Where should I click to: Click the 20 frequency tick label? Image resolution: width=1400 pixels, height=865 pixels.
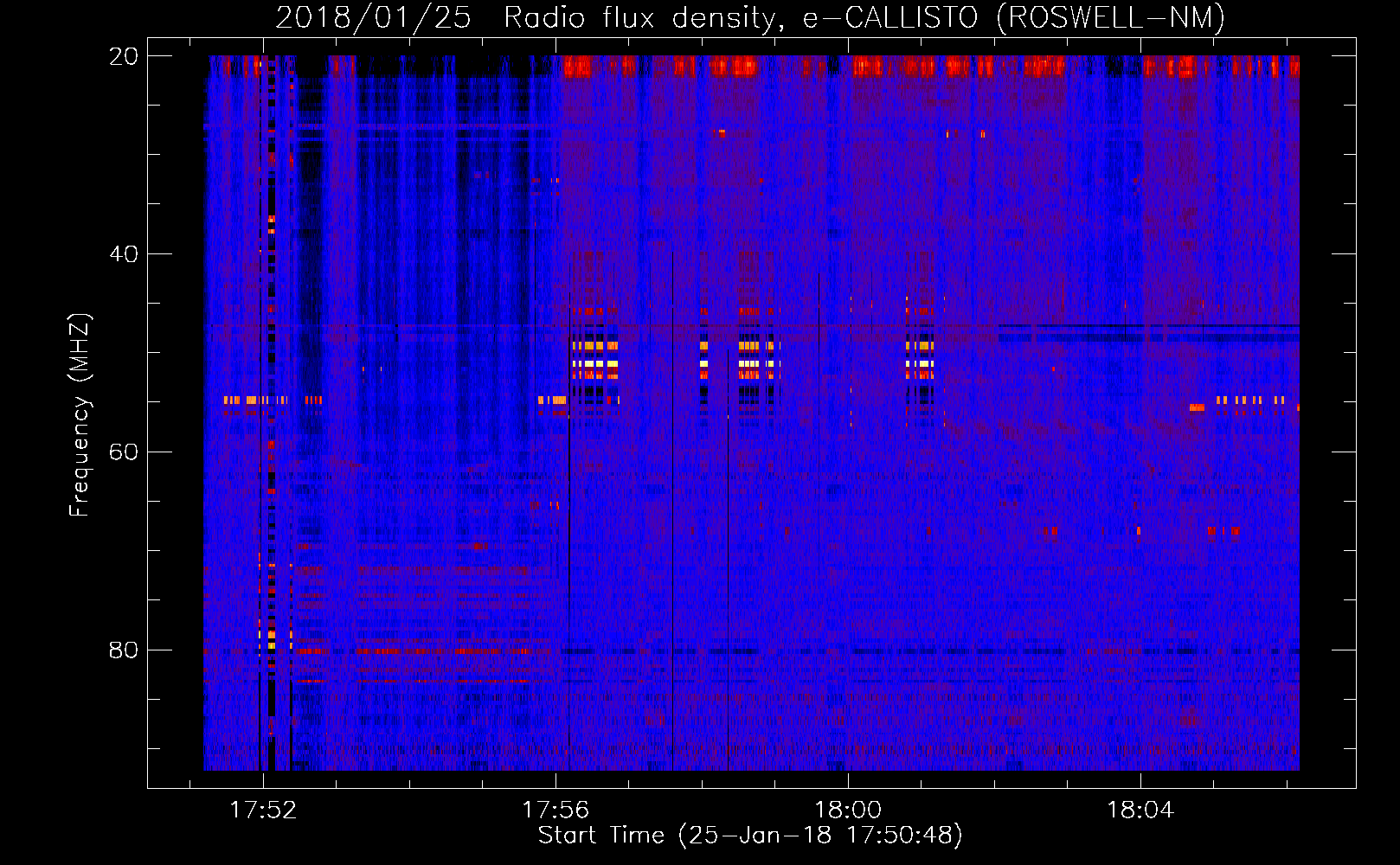(123, 56)
